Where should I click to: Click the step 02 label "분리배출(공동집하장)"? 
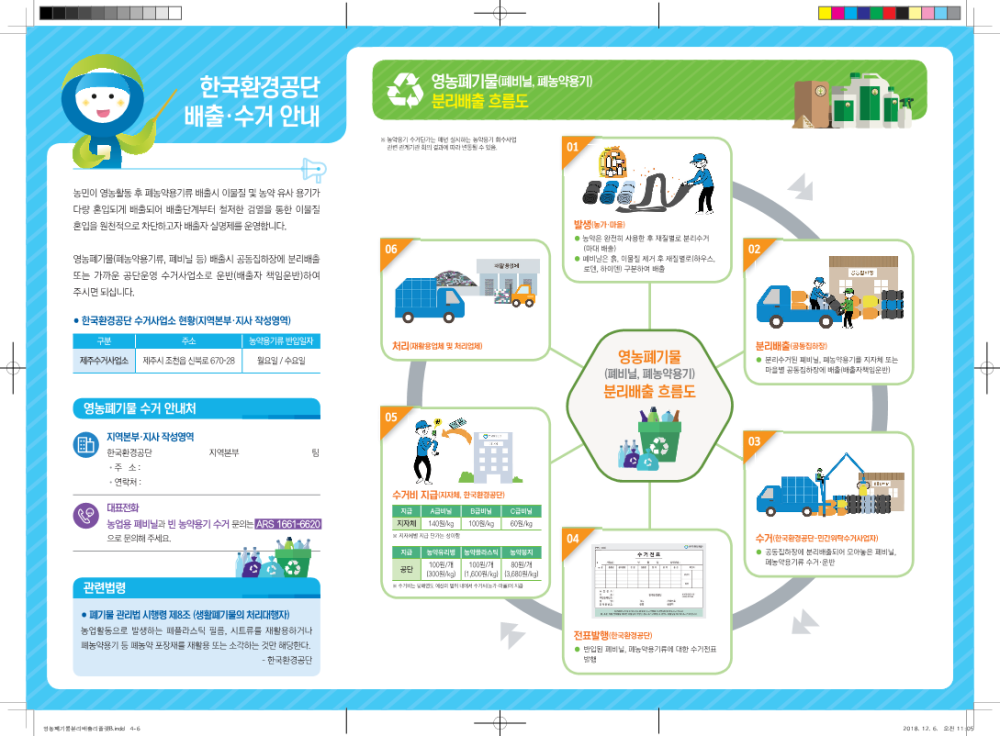tap(791, 346)
